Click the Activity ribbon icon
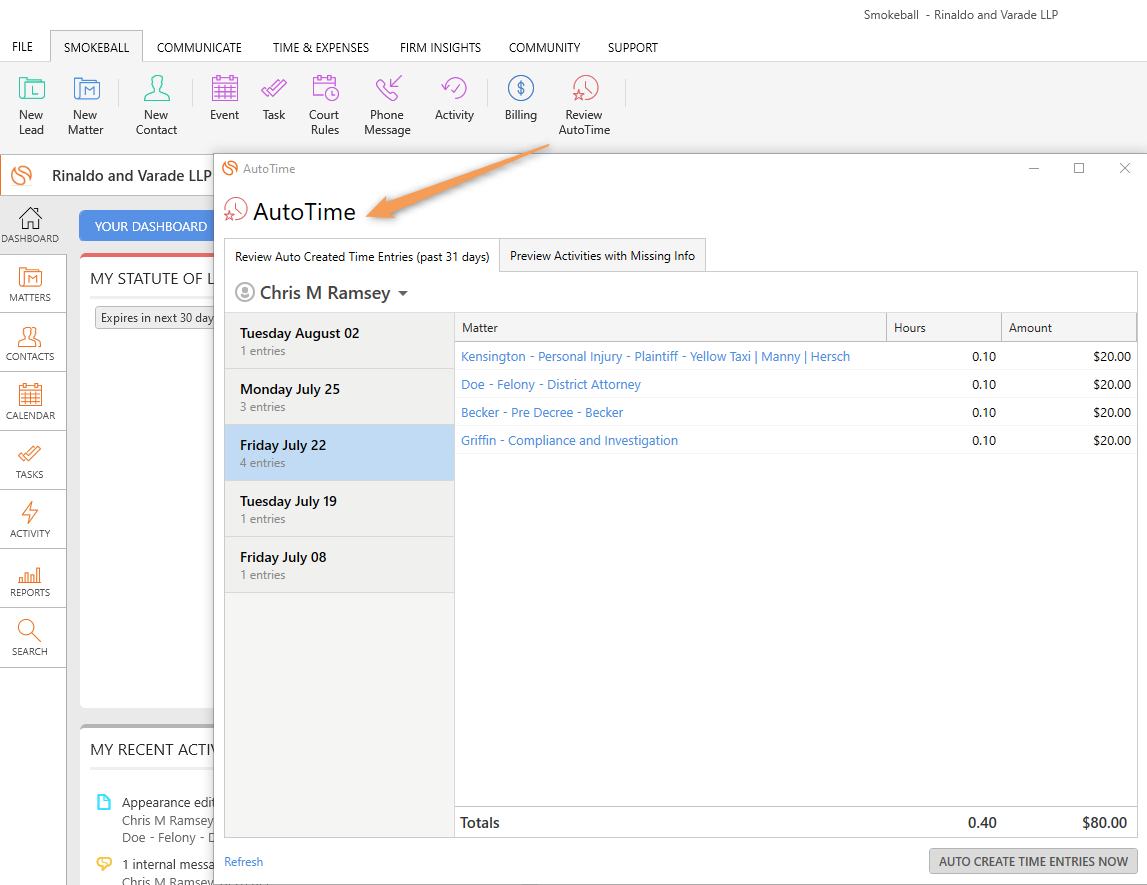 [454, 98]
